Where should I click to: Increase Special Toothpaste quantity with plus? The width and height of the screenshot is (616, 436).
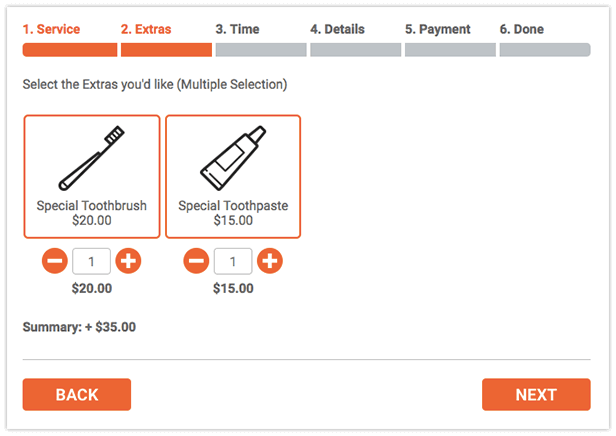[x=270, y=262]
